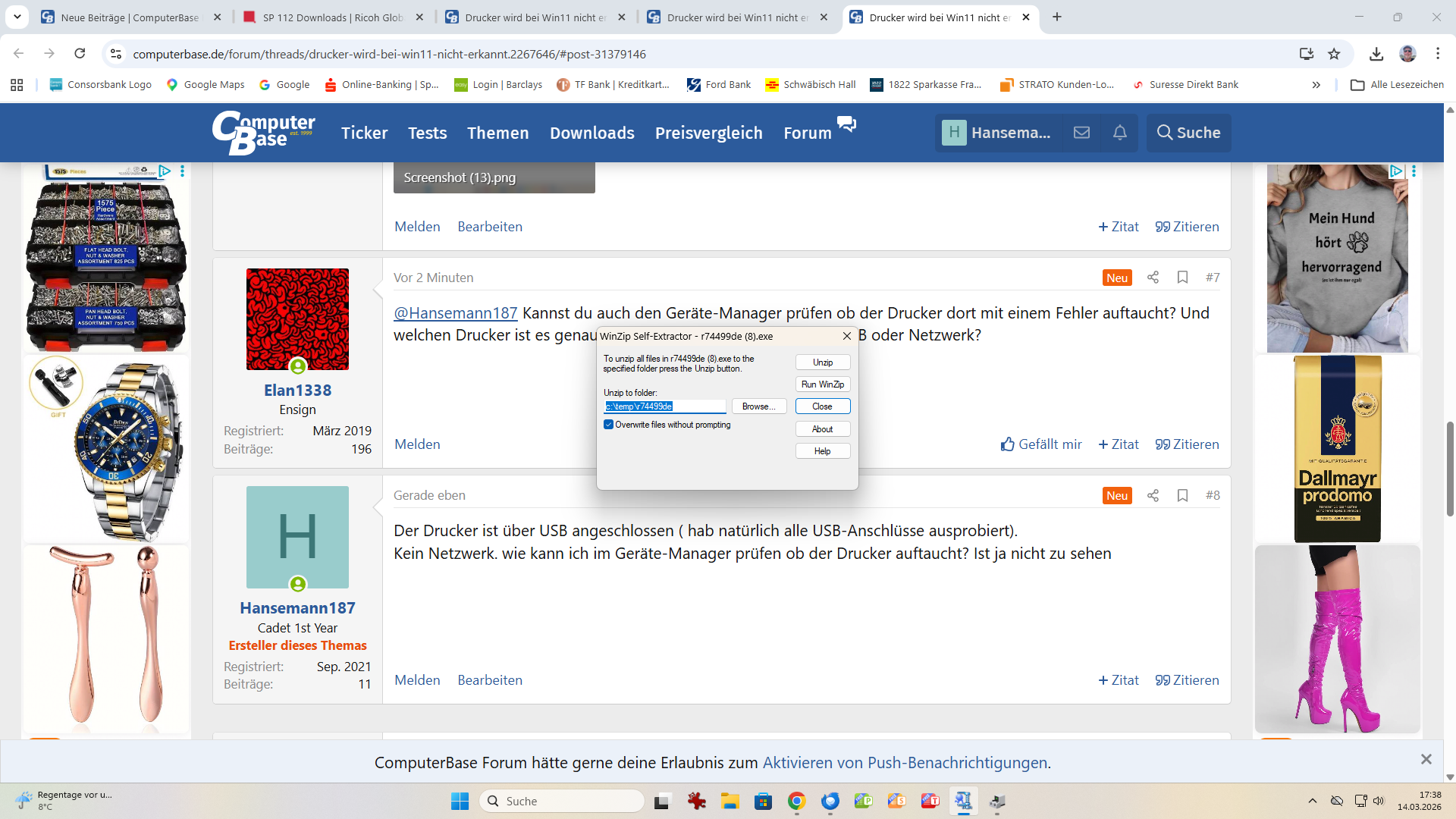The image size is (1456, 819).
Task: Open the inbox envelope icon in header
Action: 1081,133
